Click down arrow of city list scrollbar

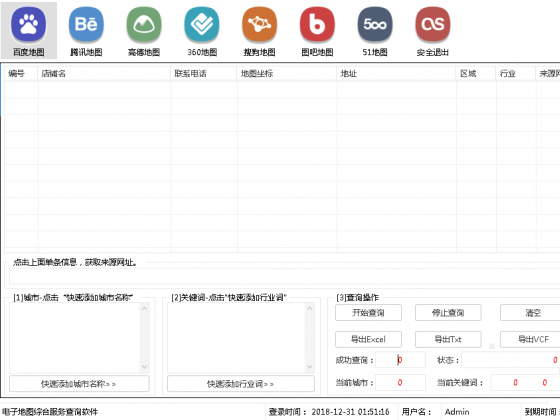pos(145,367)
